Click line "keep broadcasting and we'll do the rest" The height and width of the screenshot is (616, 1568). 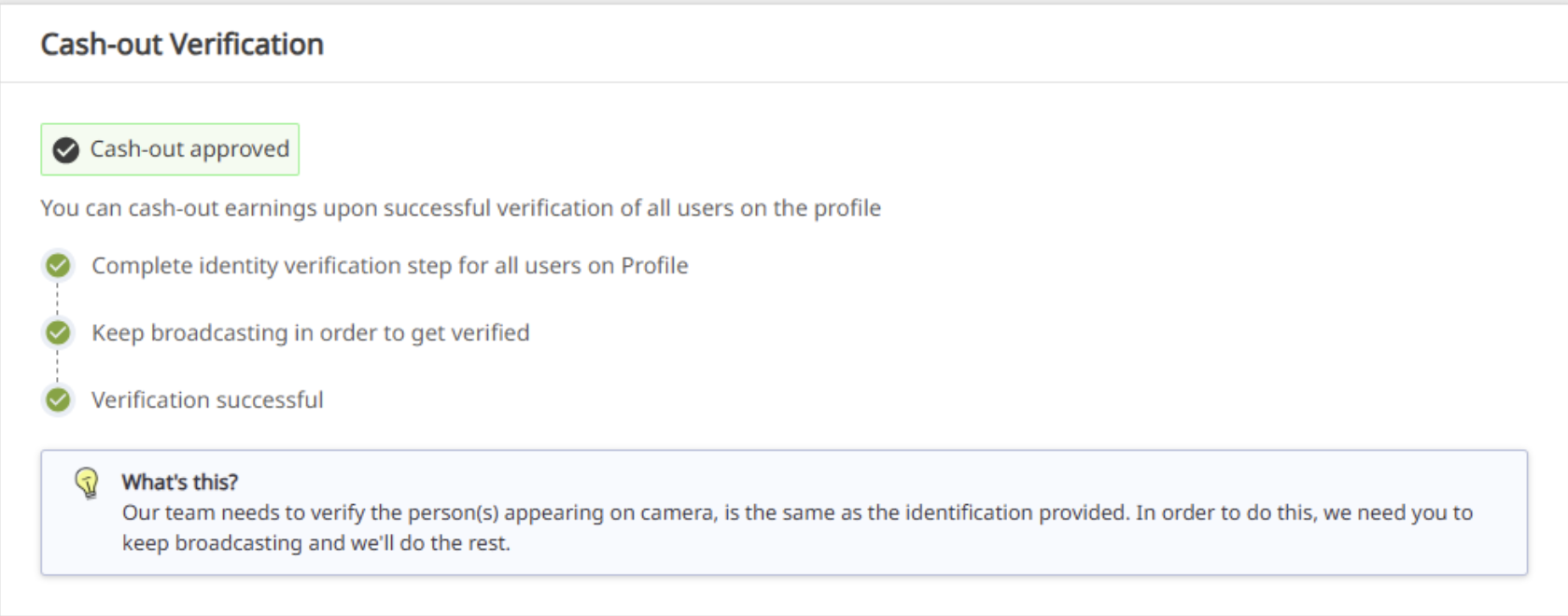point(316,543)
